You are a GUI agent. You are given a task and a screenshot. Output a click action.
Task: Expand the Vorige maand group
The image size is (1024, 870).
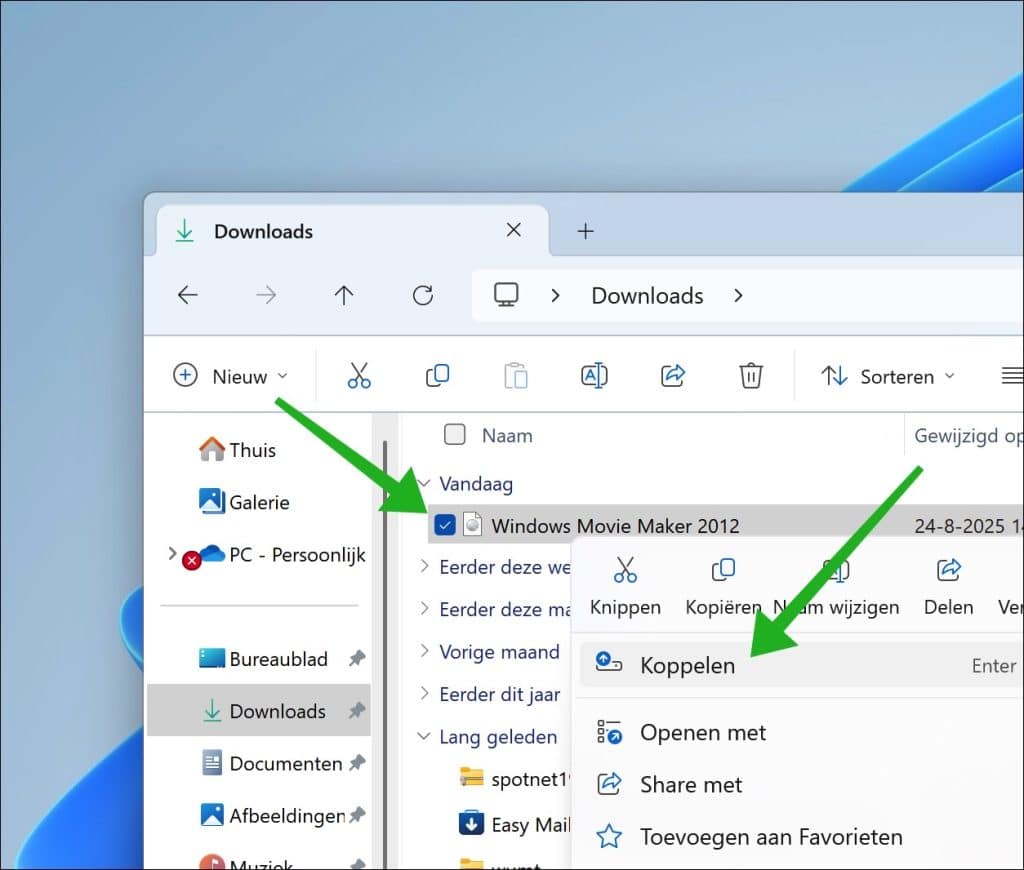pyautogui.click(x=424, y=651)
